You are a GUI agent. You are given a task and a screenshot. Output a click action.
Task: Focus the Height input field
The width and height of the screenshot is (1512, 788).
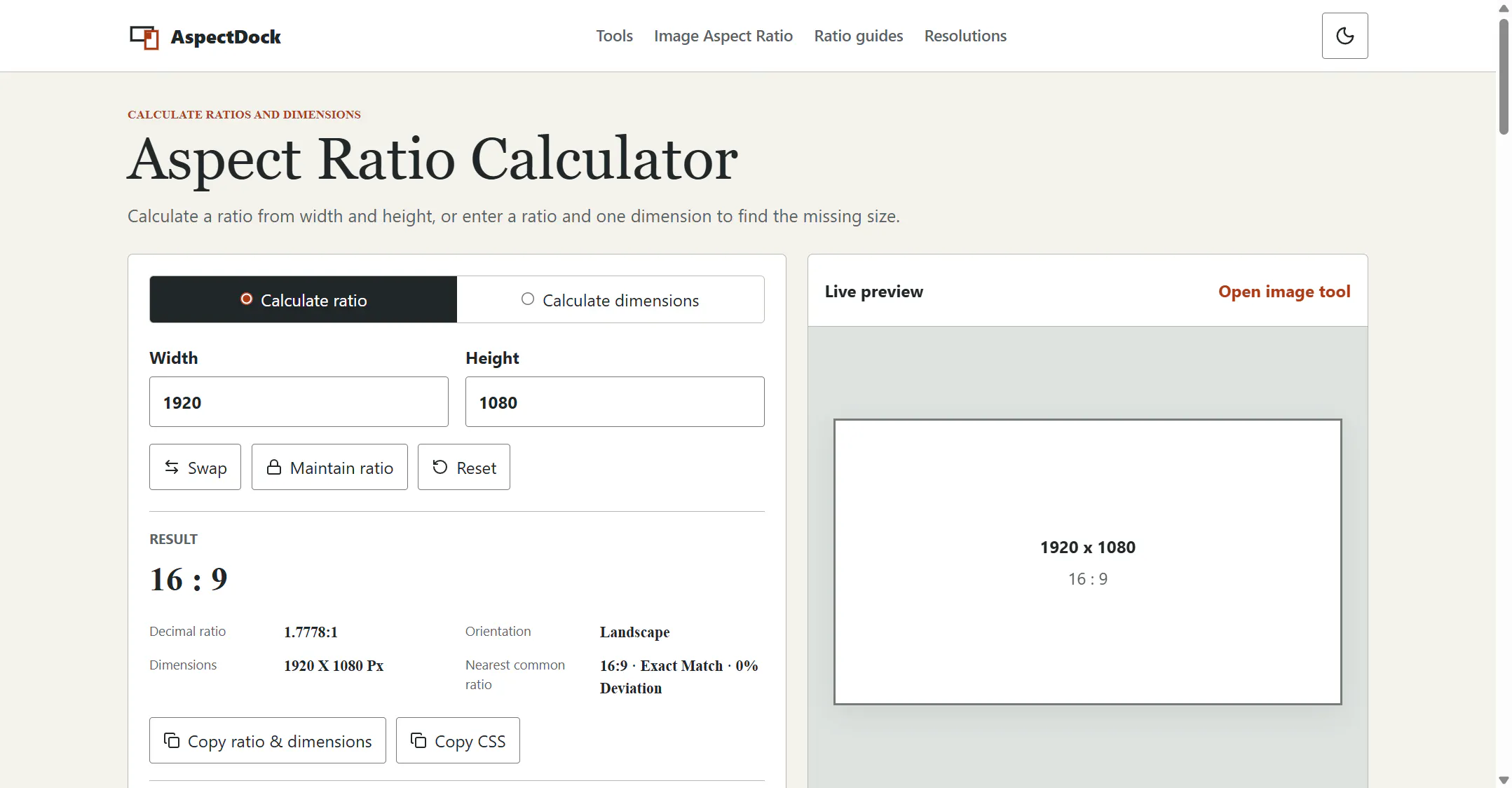pyautogui.click(x=615, y=402)
